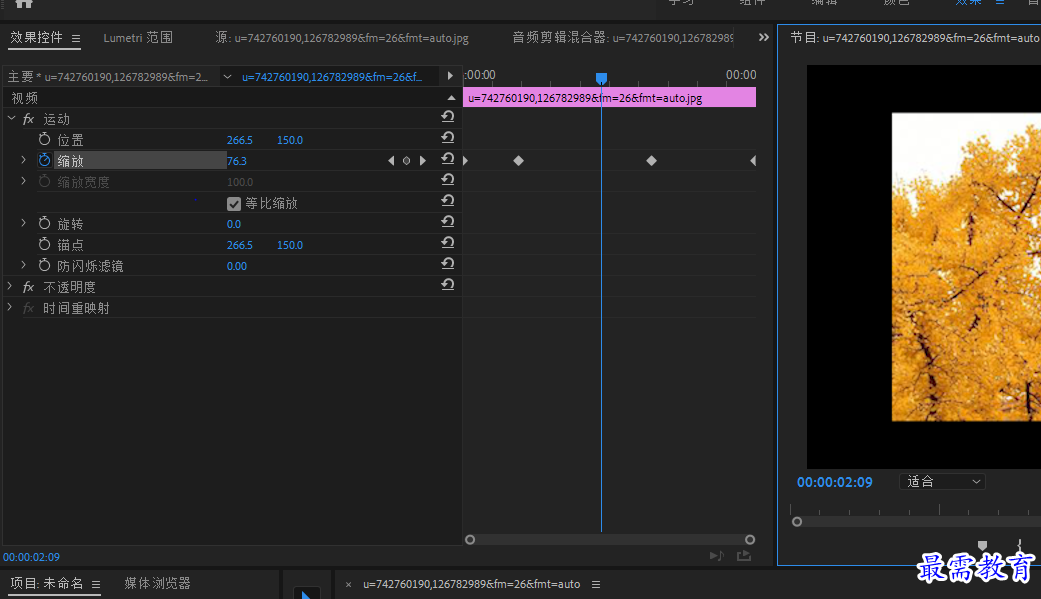Toggle animation stopwatch for 位置
This screenshot has height=599, width=1041.
click(x=44, y=139)
